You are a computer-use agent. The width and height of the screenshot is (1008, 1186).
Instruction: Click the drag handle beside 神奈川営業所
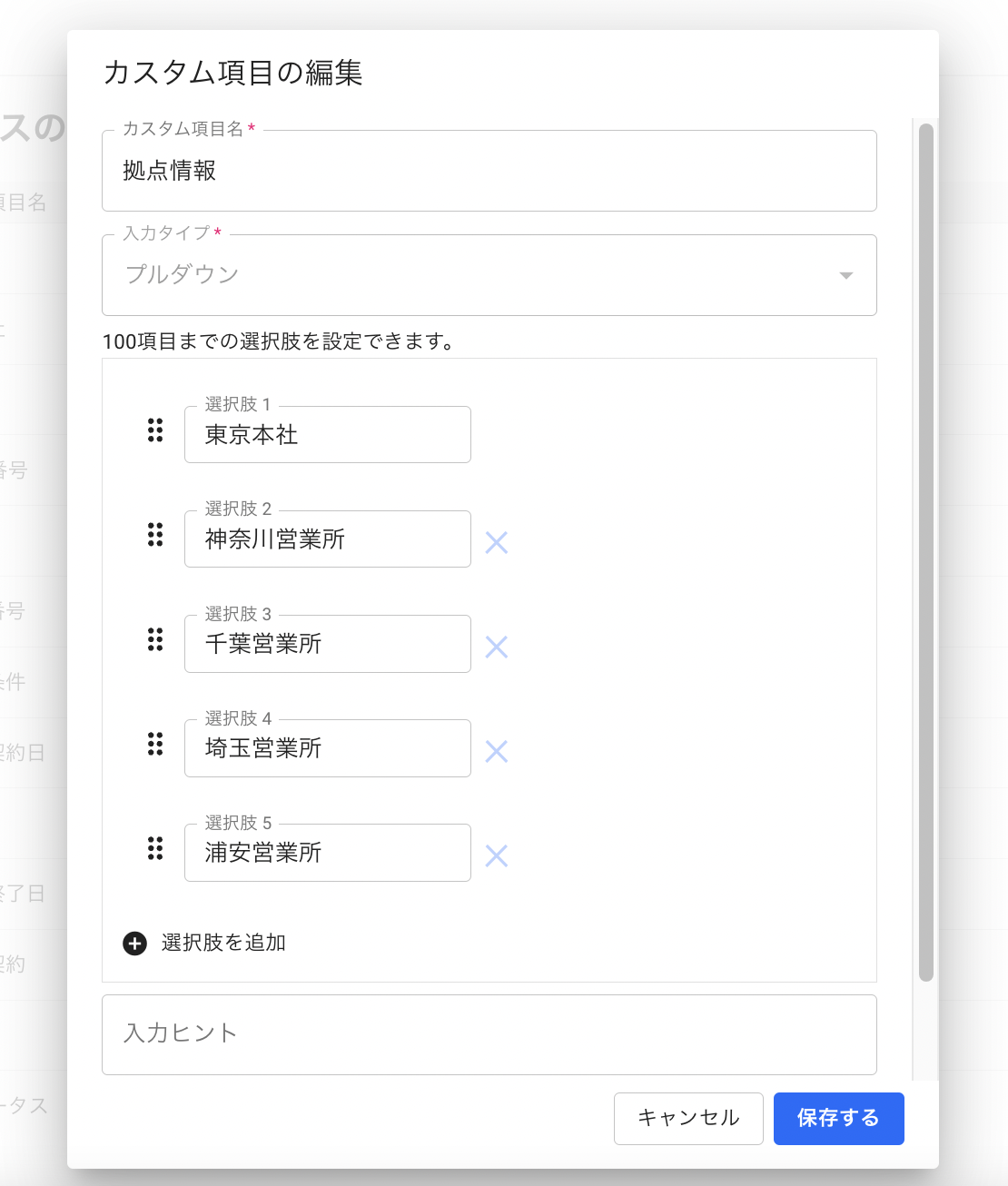click(x=155, y=535)
